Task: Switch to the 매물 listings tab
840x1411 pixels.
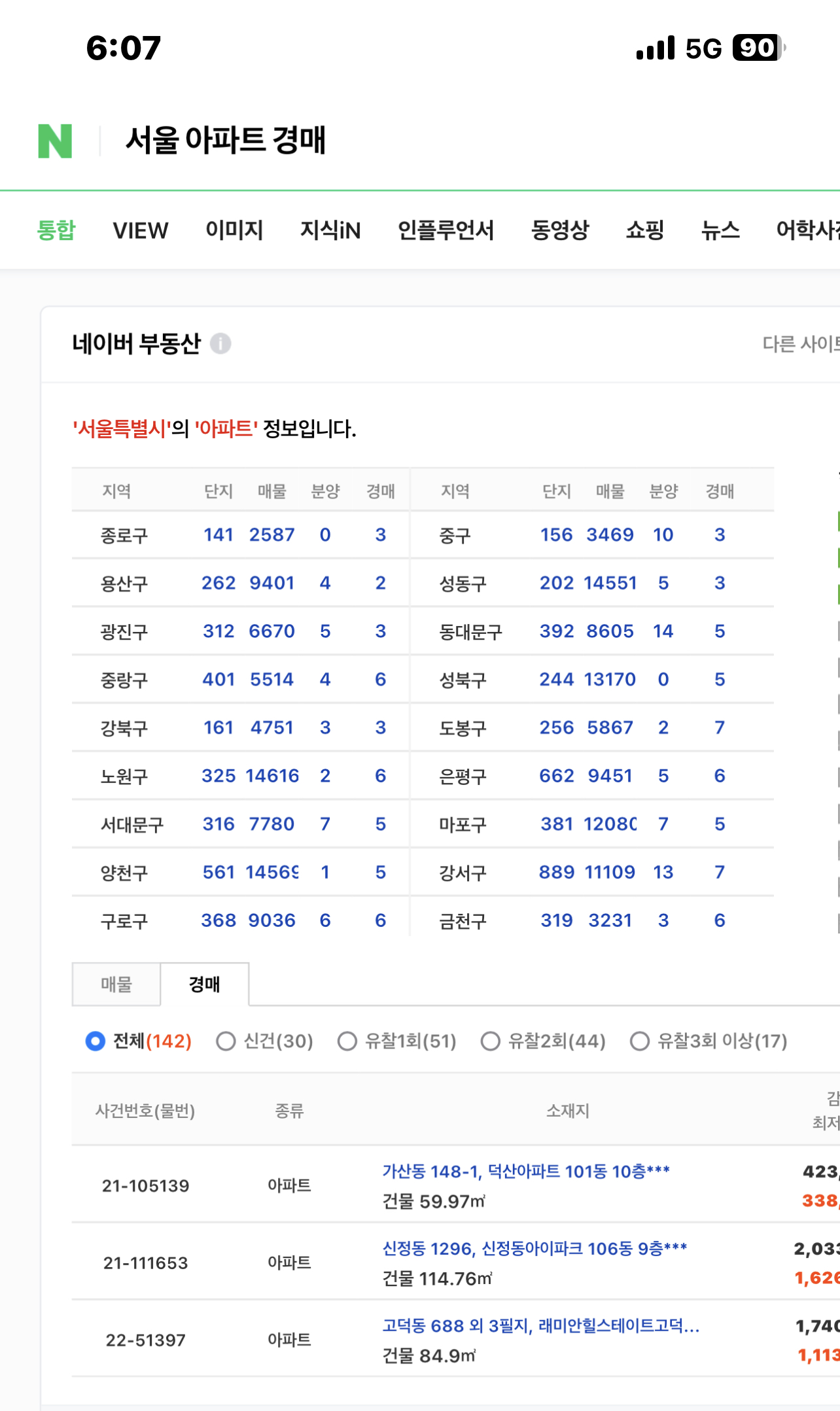Action: pyautogui.click(x=116, y=984)
